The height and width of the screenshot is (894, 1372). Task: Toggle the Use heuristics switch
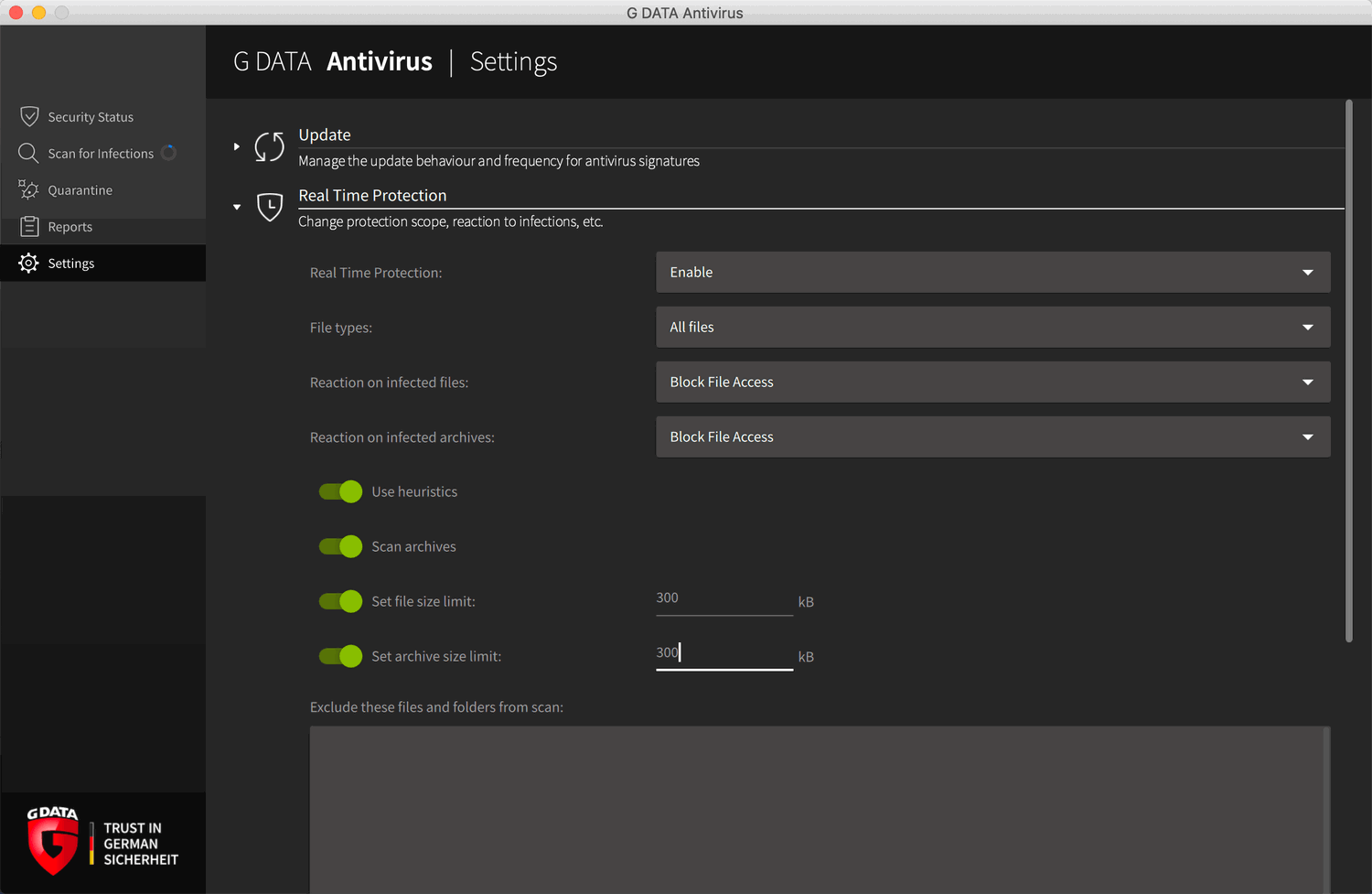340,491
